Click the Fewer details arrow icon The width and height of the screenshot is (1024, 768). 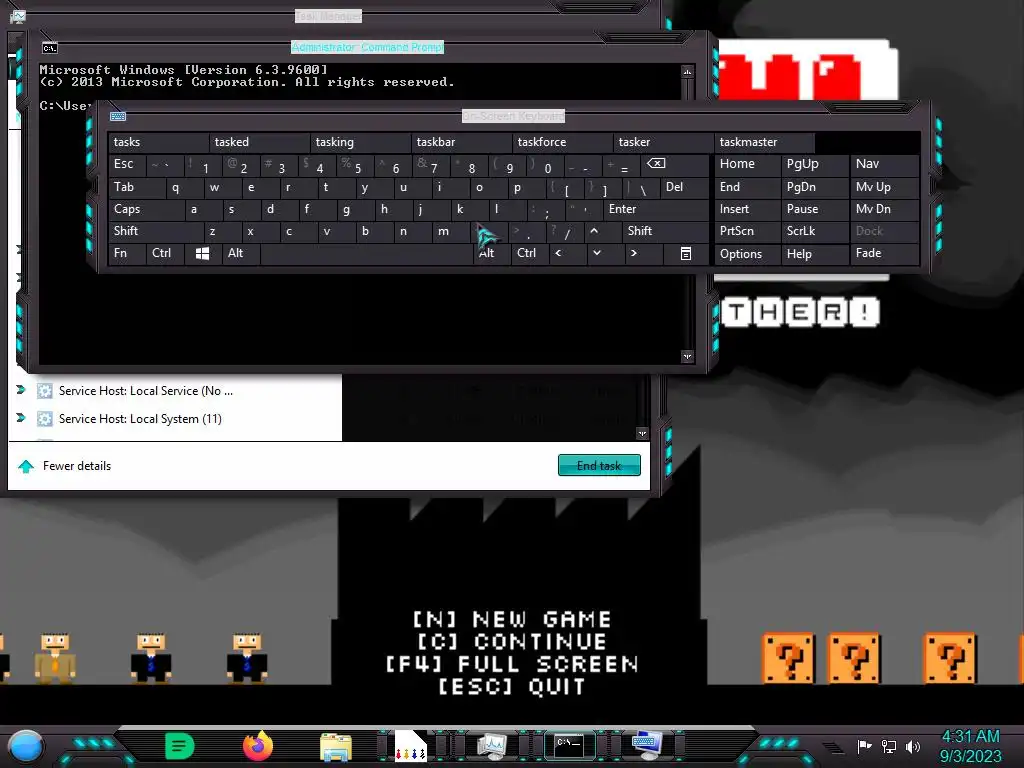tap(26, 466)
